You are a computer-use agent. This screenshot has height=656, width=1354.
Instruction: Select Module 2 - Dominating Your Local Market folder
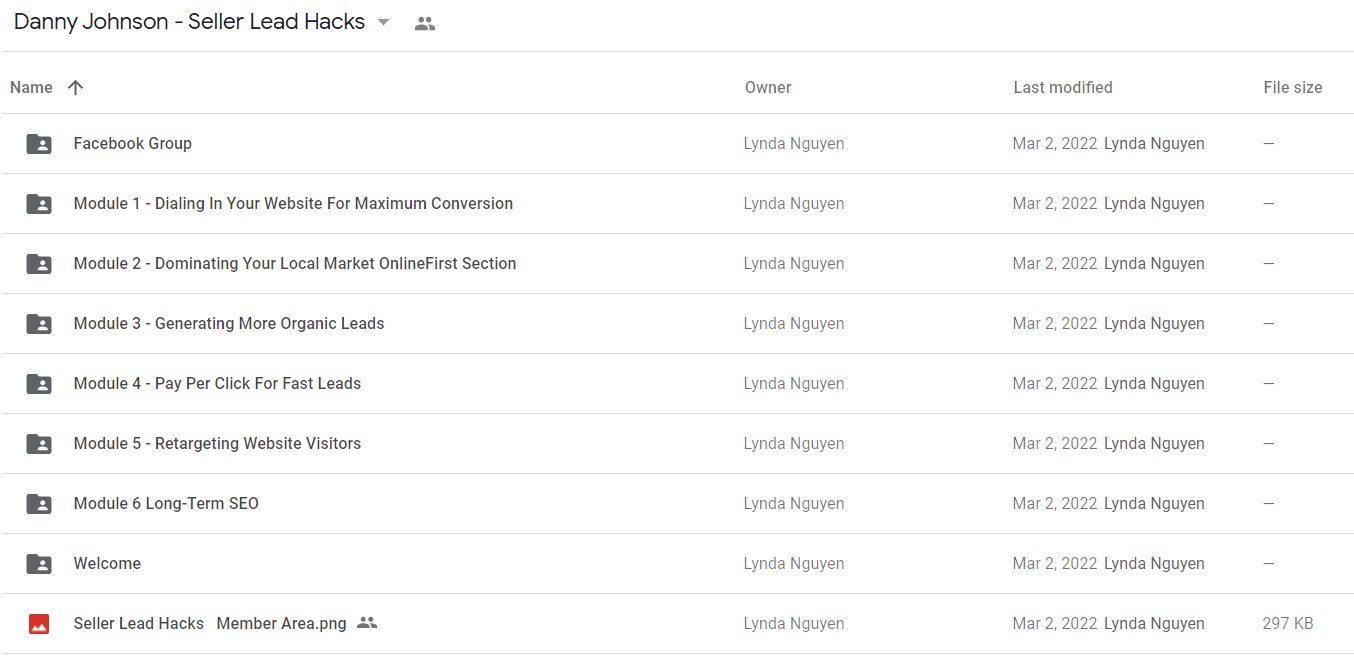tap(295, 263)
